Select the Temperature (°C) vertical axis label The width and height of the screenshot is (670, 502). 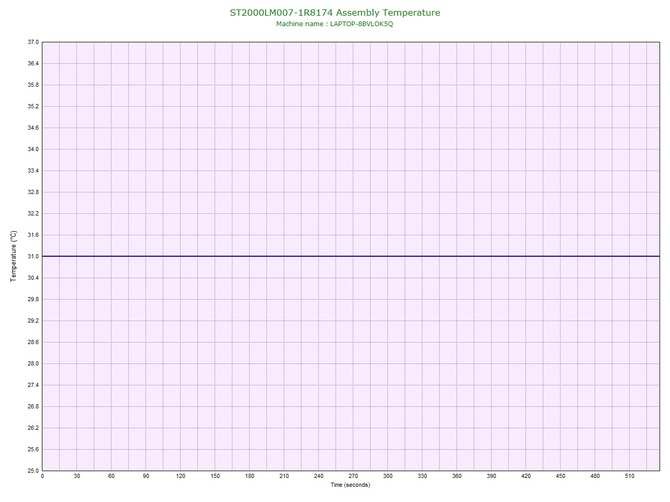coord(13,256)
